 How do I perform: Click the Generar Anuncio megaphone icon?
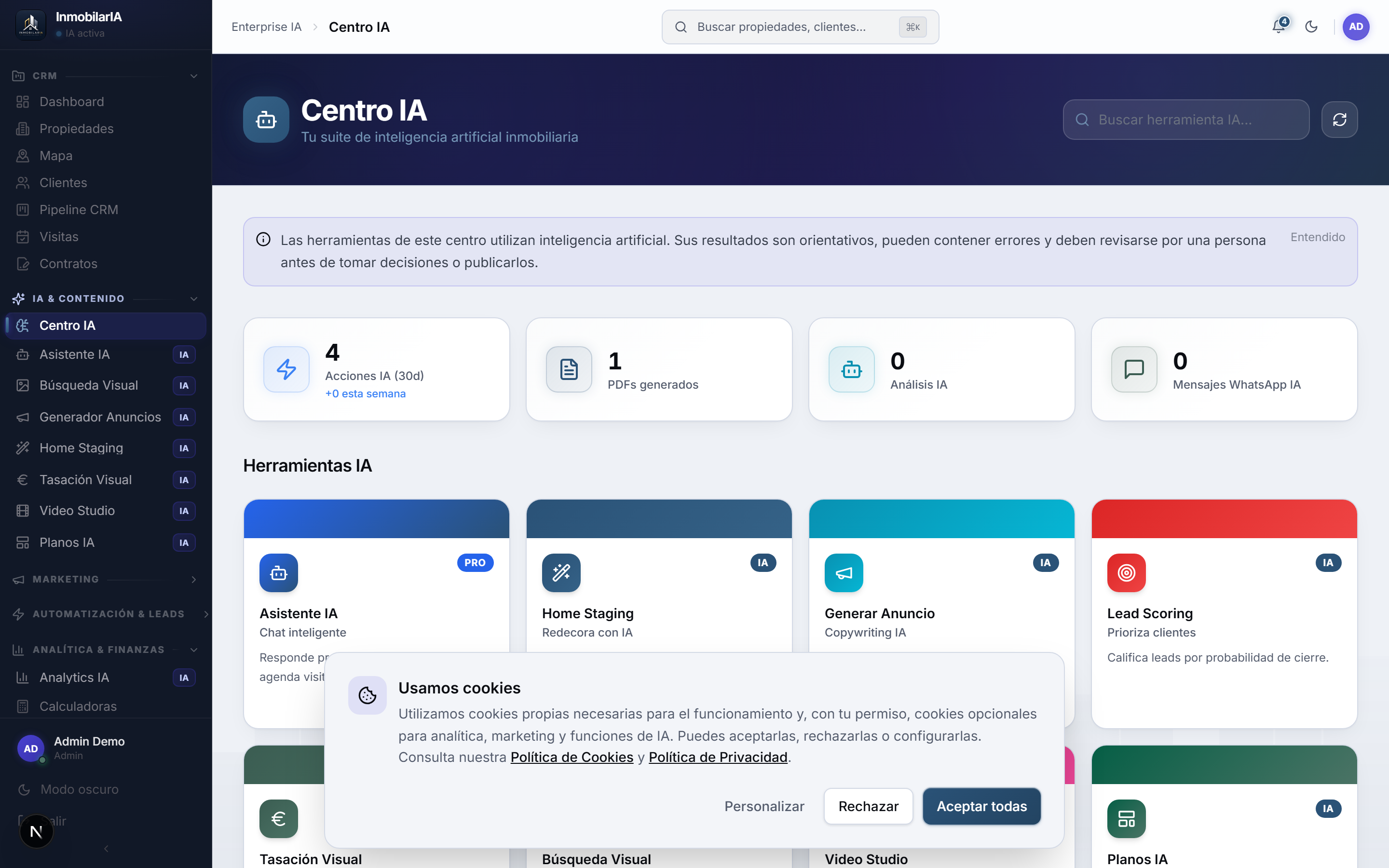tap(844, 572)
